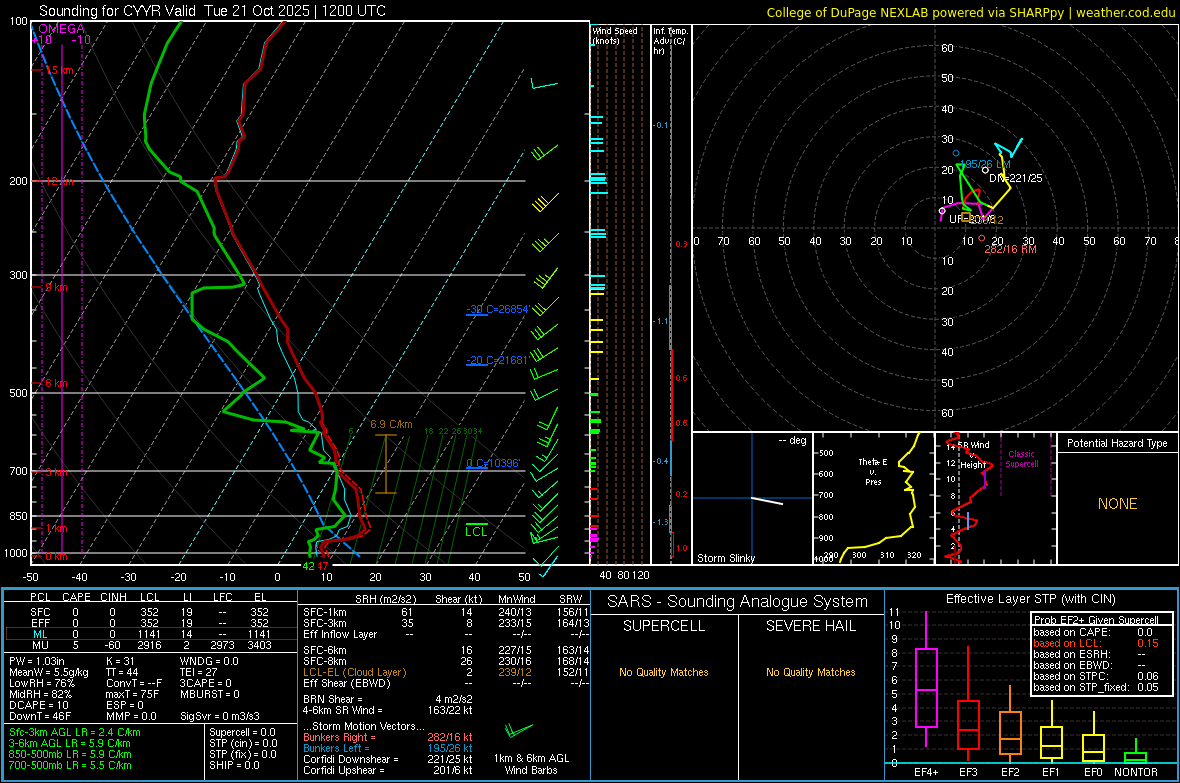Select the MU parcel row
Image resolution: width=1180 pixels, height=783 pixels.
click(150, 645)
